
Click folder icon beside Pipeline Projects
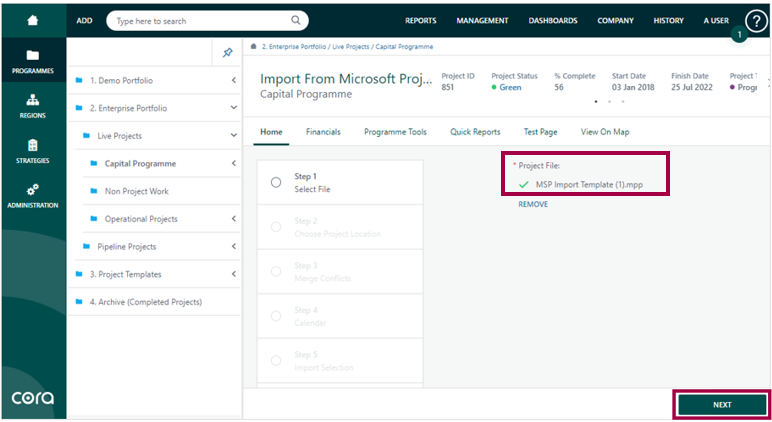coord(87,246)
